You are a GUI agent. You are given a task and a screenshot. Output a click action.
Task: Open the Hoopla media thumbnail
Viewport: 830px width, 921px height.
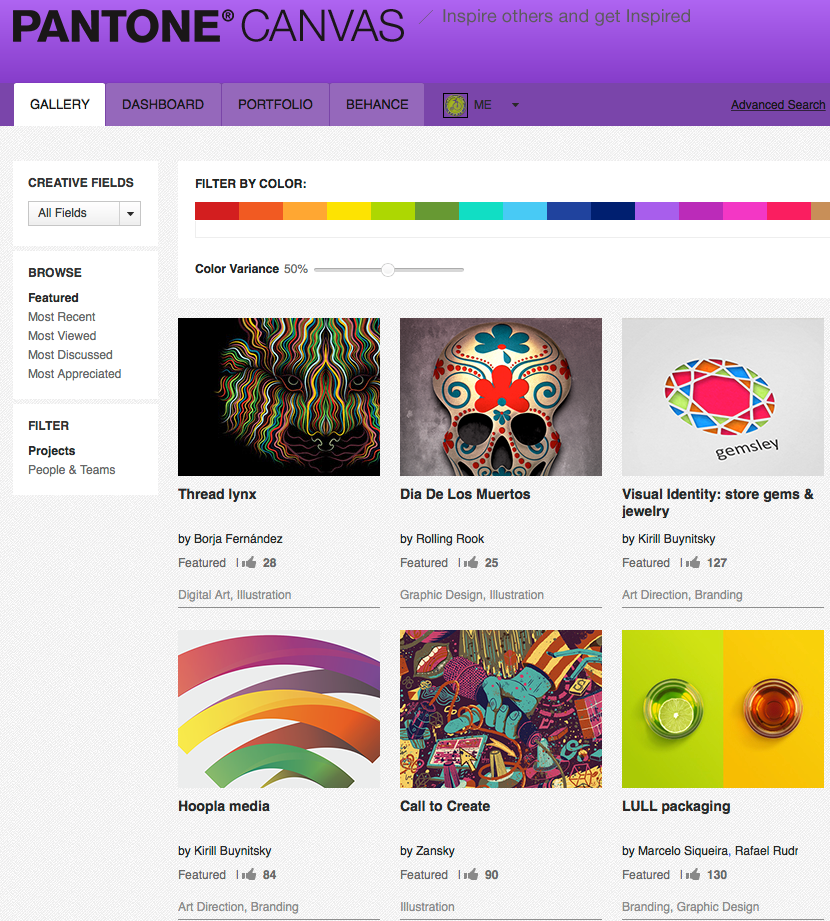coord(279,709)
